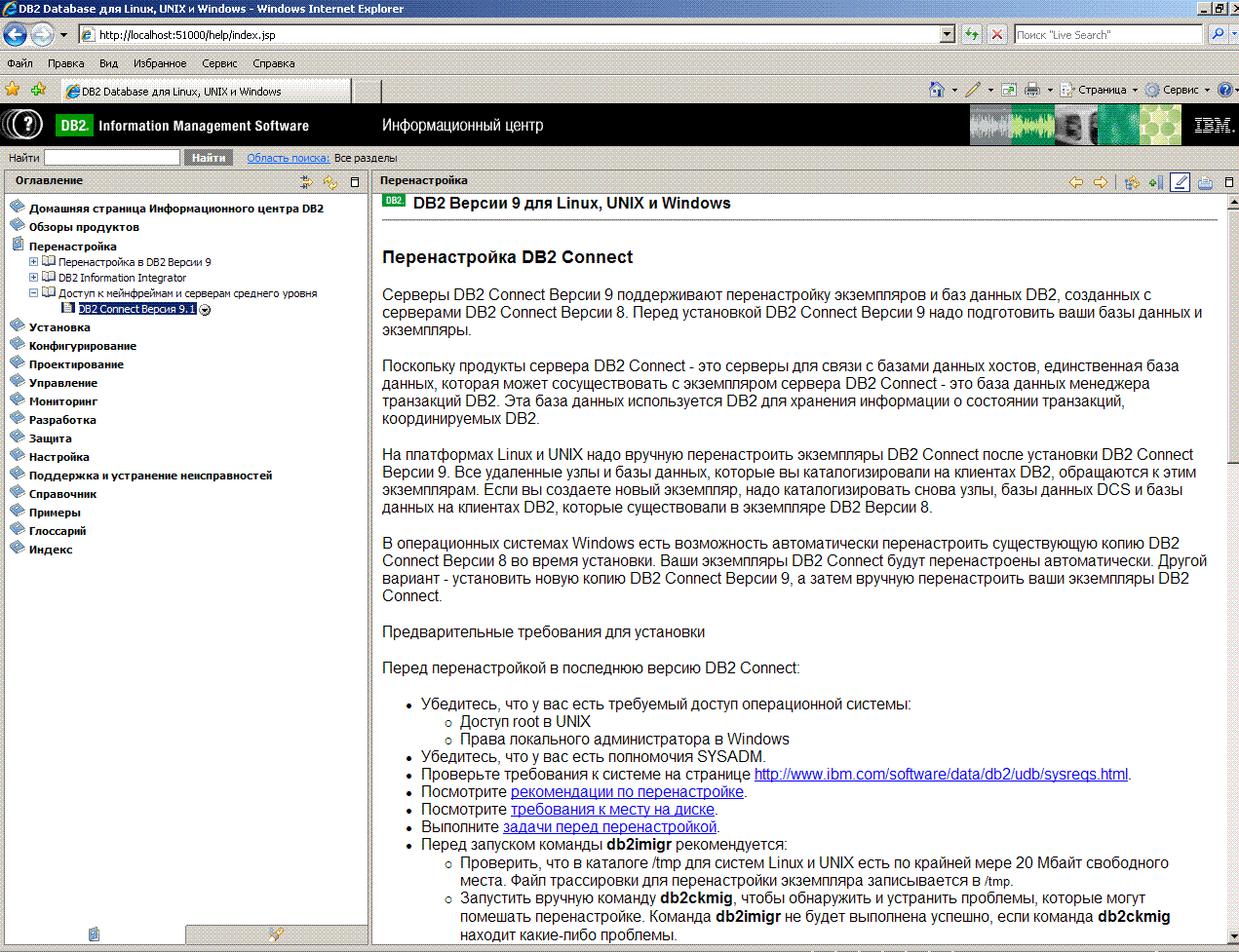This screenshot has height=952, width=1239.
Task: Click the sync/refresh icon in Оглавление header
Action: (x=330, y=182)
